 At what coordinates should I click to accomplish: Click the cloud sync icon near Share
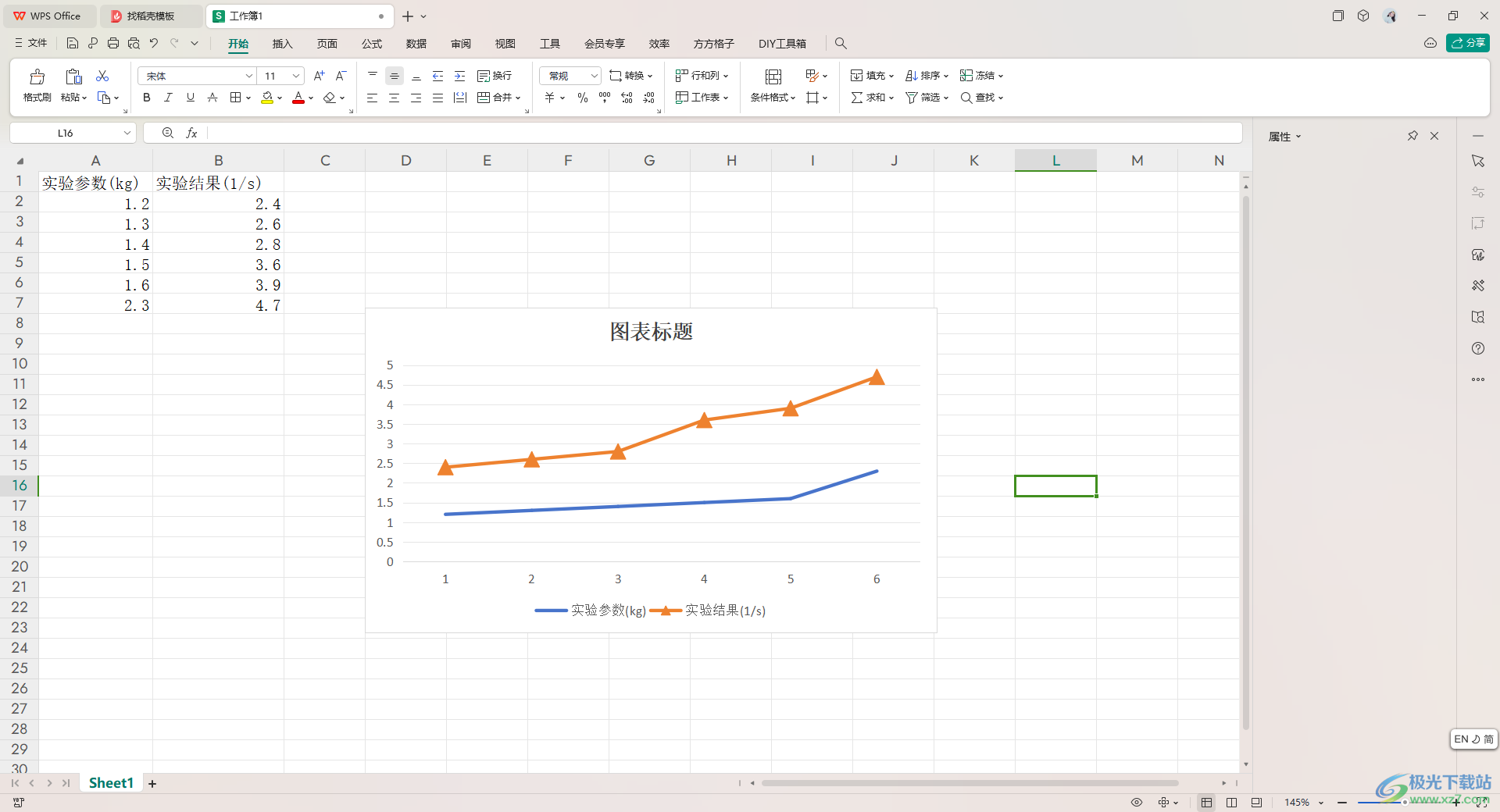click(x=1430, y=43)
